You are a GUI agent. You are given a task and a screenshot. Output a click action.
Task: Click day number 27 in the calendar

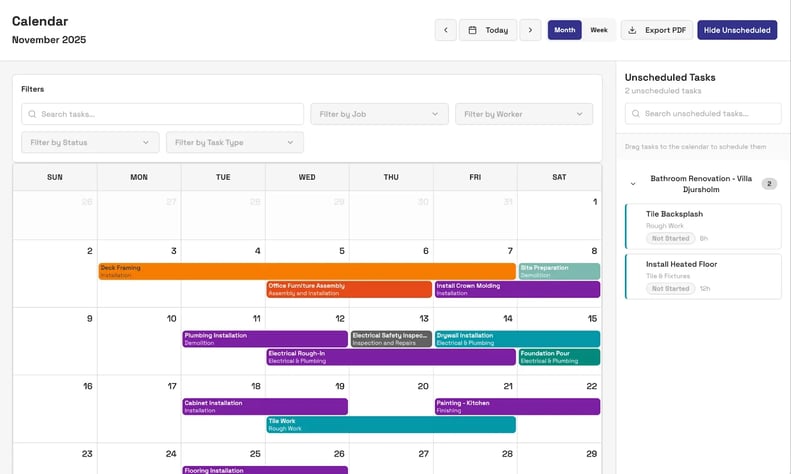424,454
